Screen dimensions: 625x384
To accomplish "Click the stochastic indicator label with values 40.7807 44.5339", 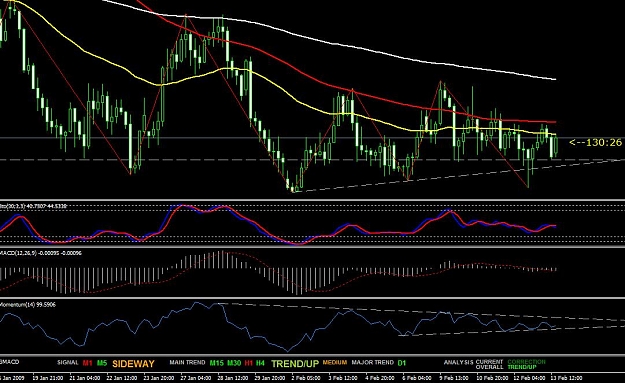I will pos(33,206).
